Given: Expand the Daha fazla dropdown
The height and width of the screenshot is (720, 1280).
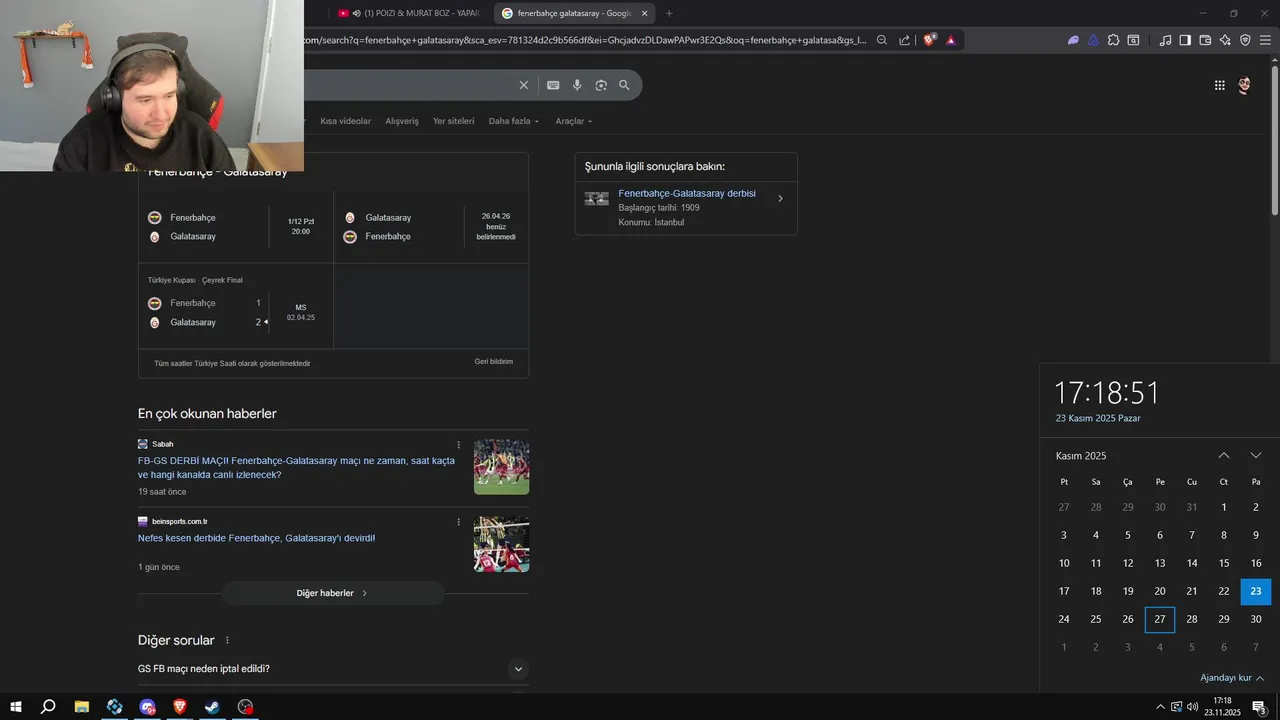Looking at the screenshot, I should pyautogui.click(x=514, y=121).
